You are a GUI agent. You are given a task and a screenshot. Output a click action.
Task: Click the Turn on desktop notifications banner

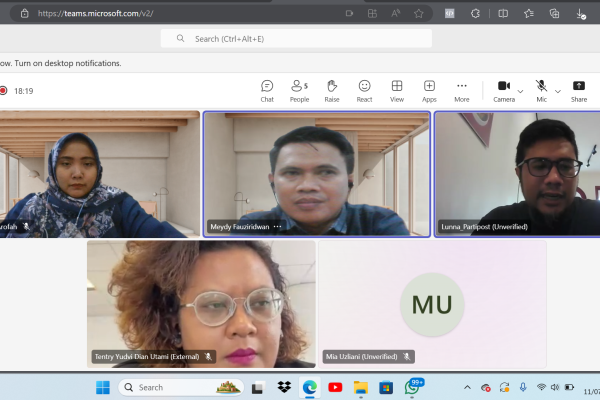(60, 63)
